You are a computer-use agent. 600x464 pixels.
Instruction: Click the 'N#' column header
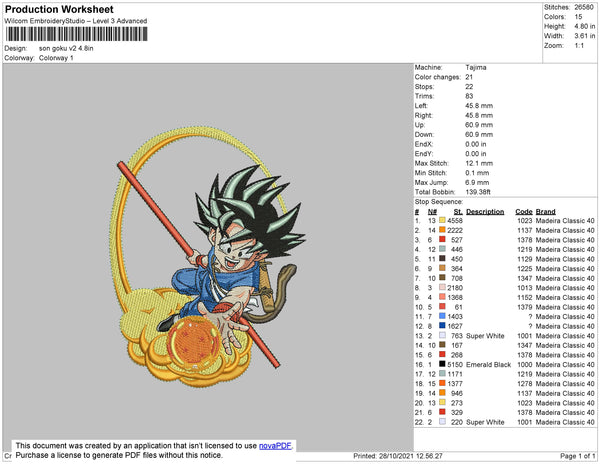pyautogui.click(x=432, y=212)
